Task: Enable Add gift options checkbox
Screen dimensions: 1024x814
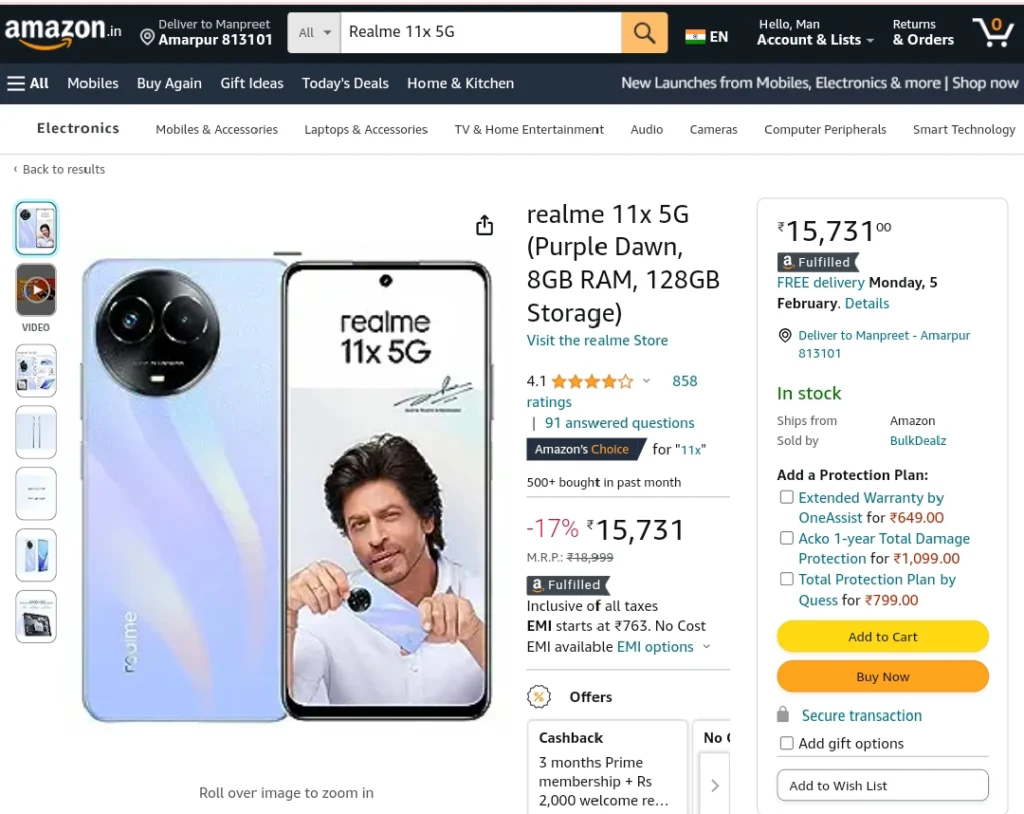Action: 786,743
